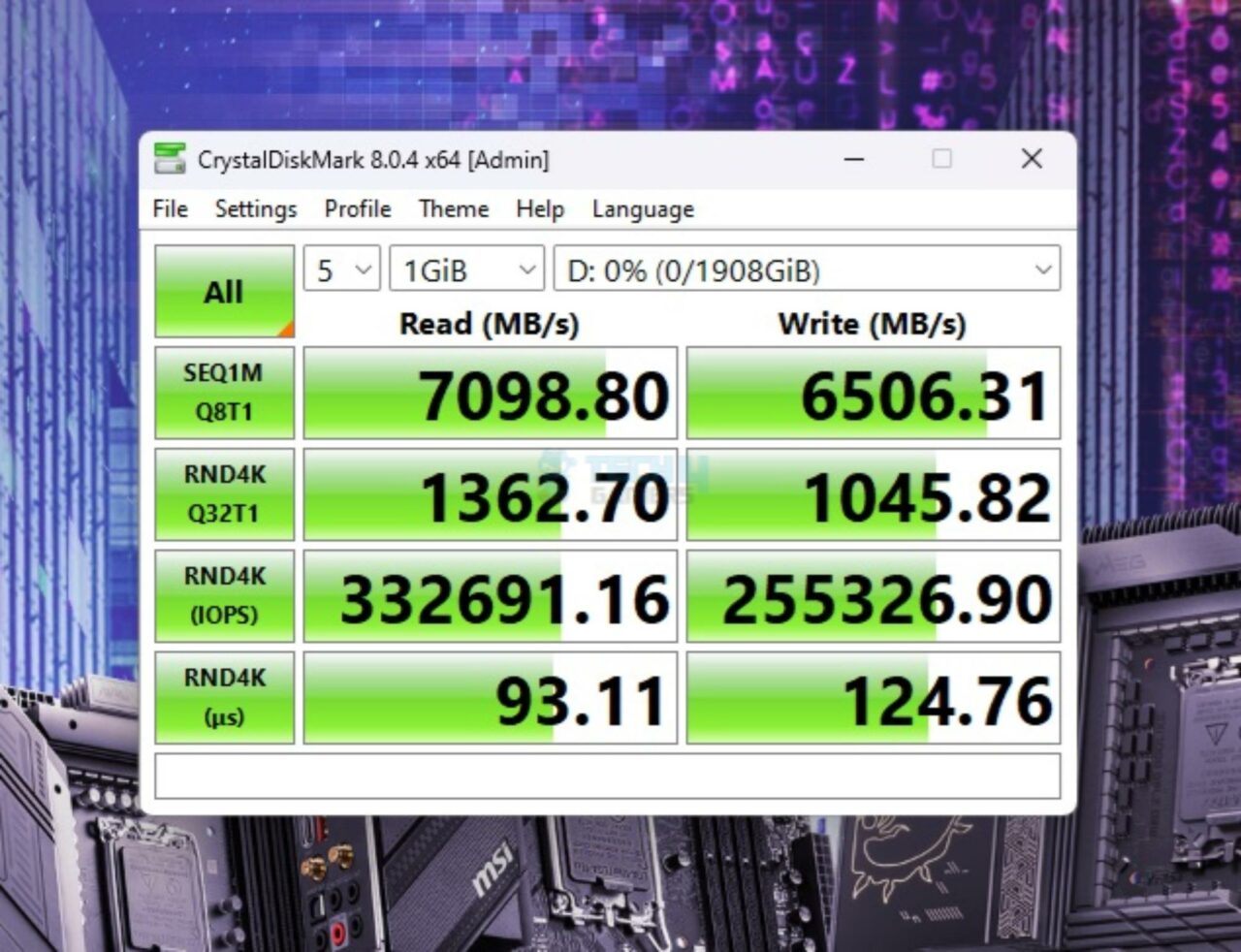Trigger the RND4K latency test

click(x=224, y=696)
